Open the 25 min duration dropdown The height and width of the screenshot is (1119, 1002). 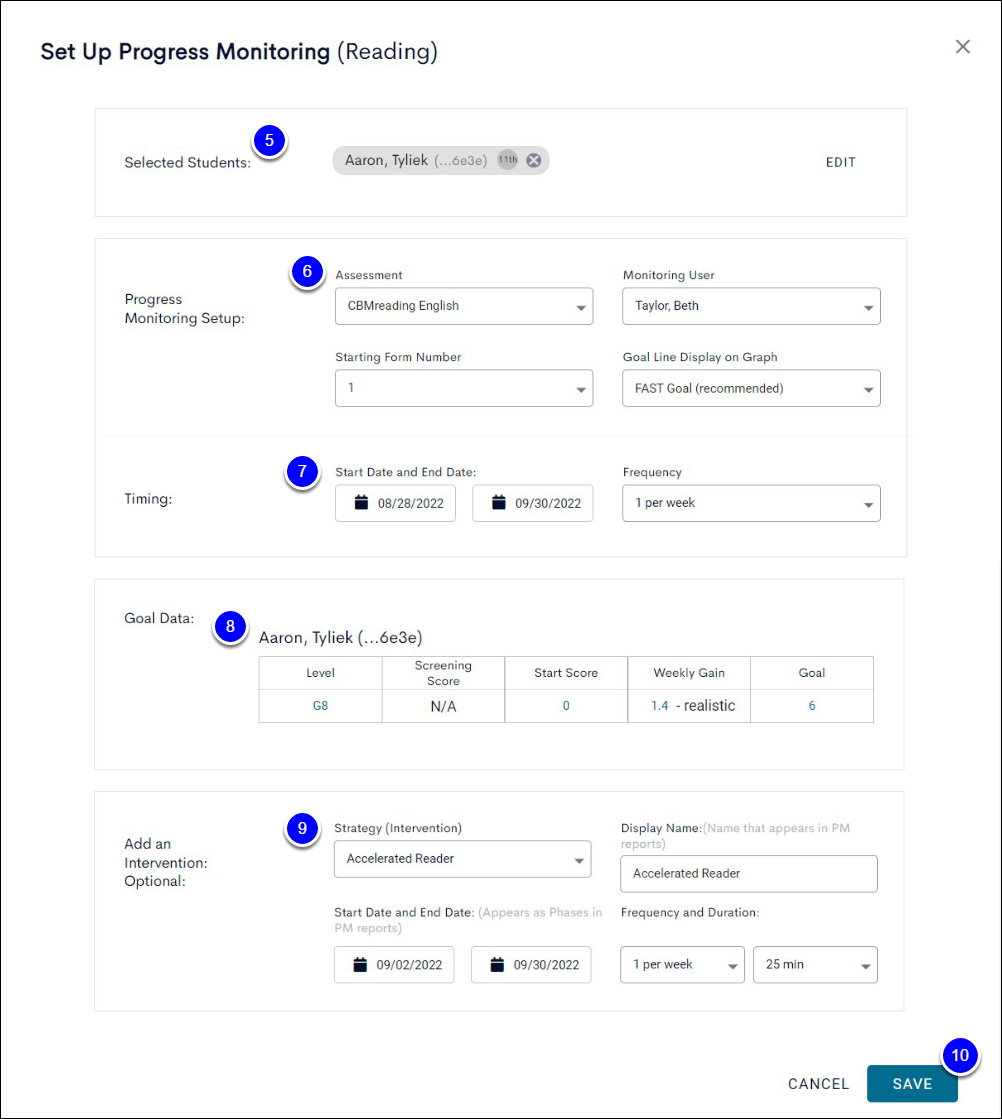pos(815,965)
